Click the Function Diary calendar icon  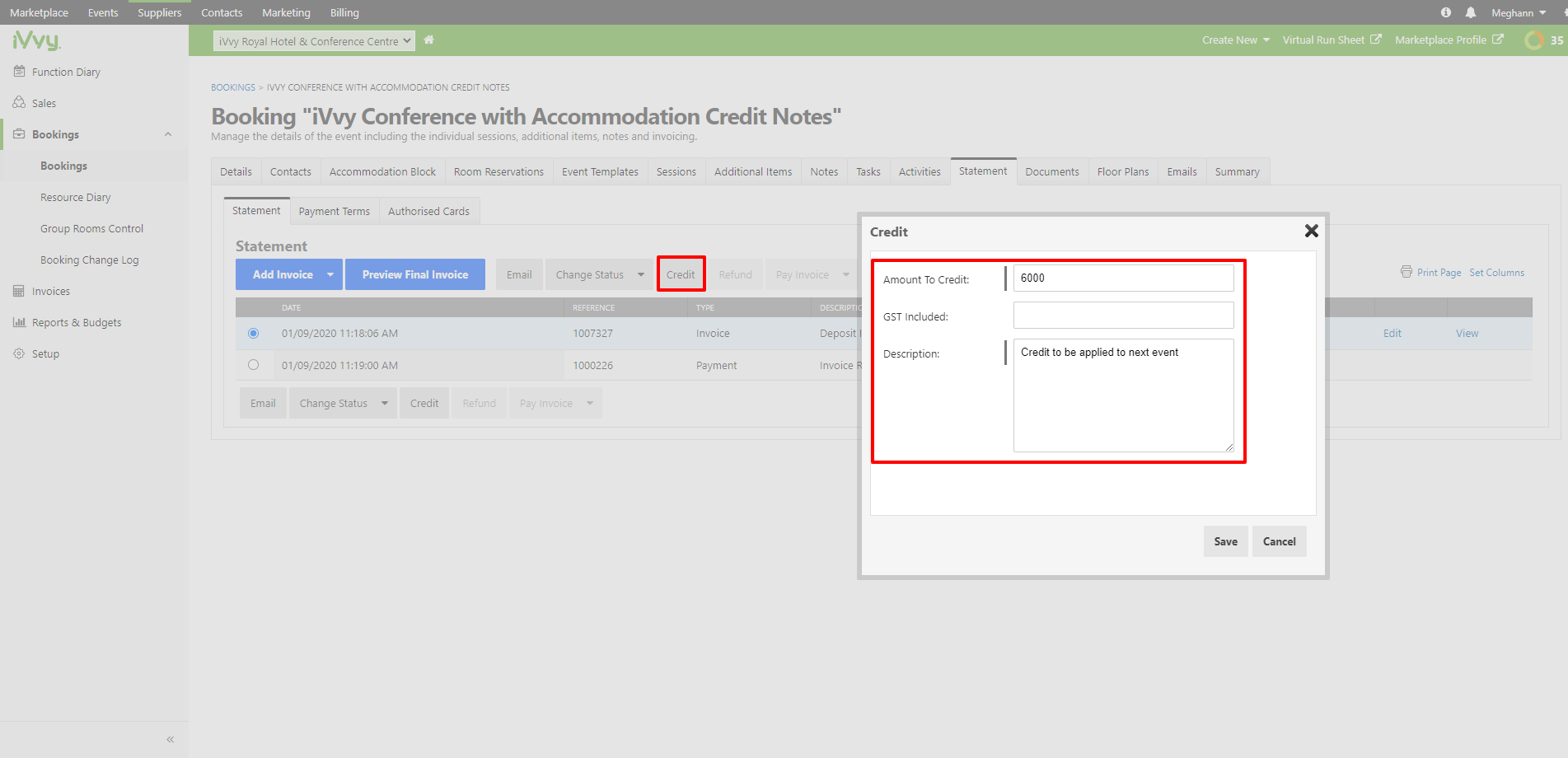(19, 72)
